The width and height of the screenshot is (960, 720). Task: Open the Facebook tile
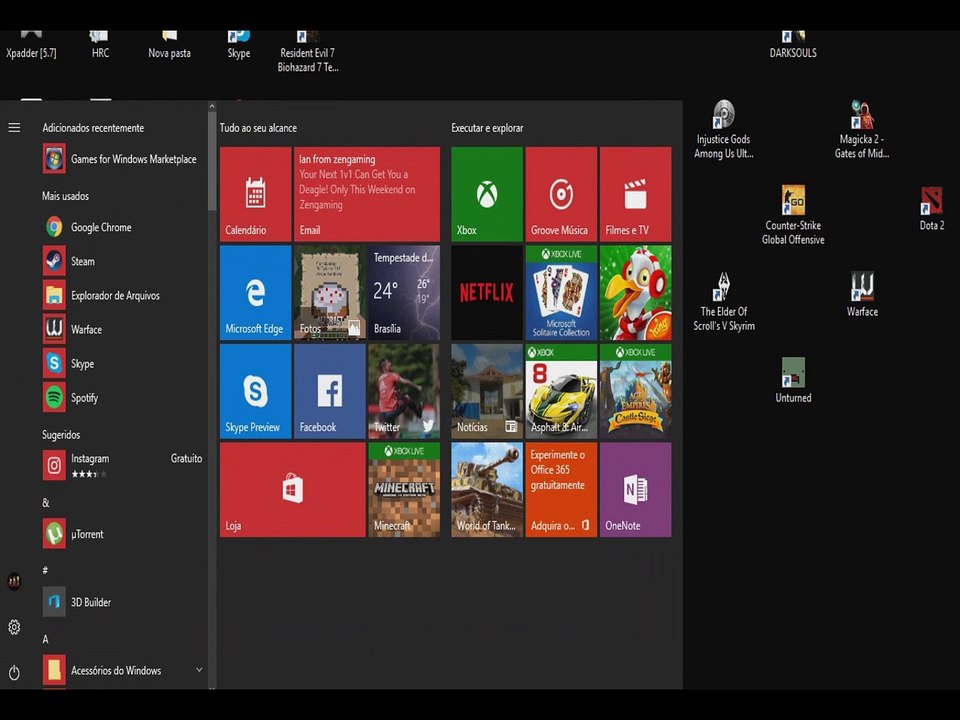point(329,391)
